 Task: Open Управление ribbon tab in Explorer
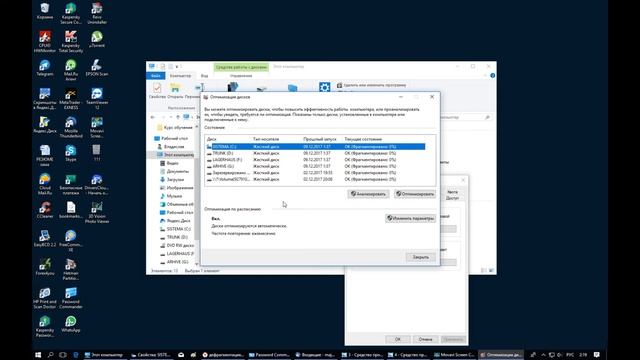click(x=241, y=76)
